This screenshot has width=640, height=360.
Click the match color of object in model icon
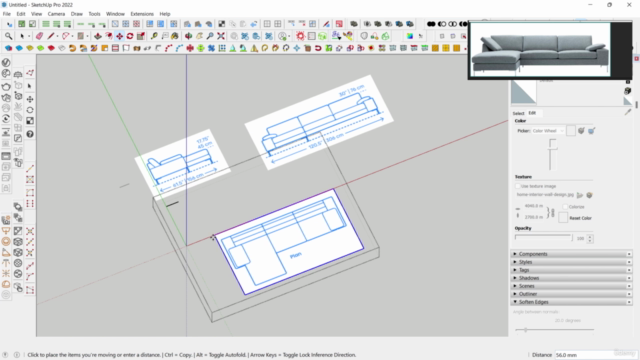tap(581, 131)
